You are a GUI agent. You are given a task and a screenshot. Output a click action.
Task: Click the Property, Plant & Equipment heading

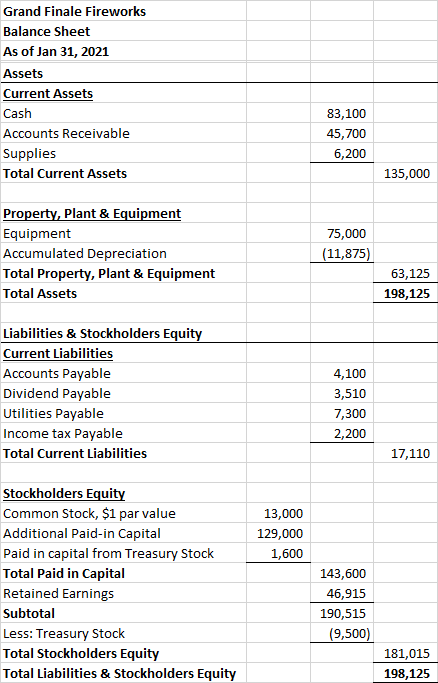tap(92, 213)
